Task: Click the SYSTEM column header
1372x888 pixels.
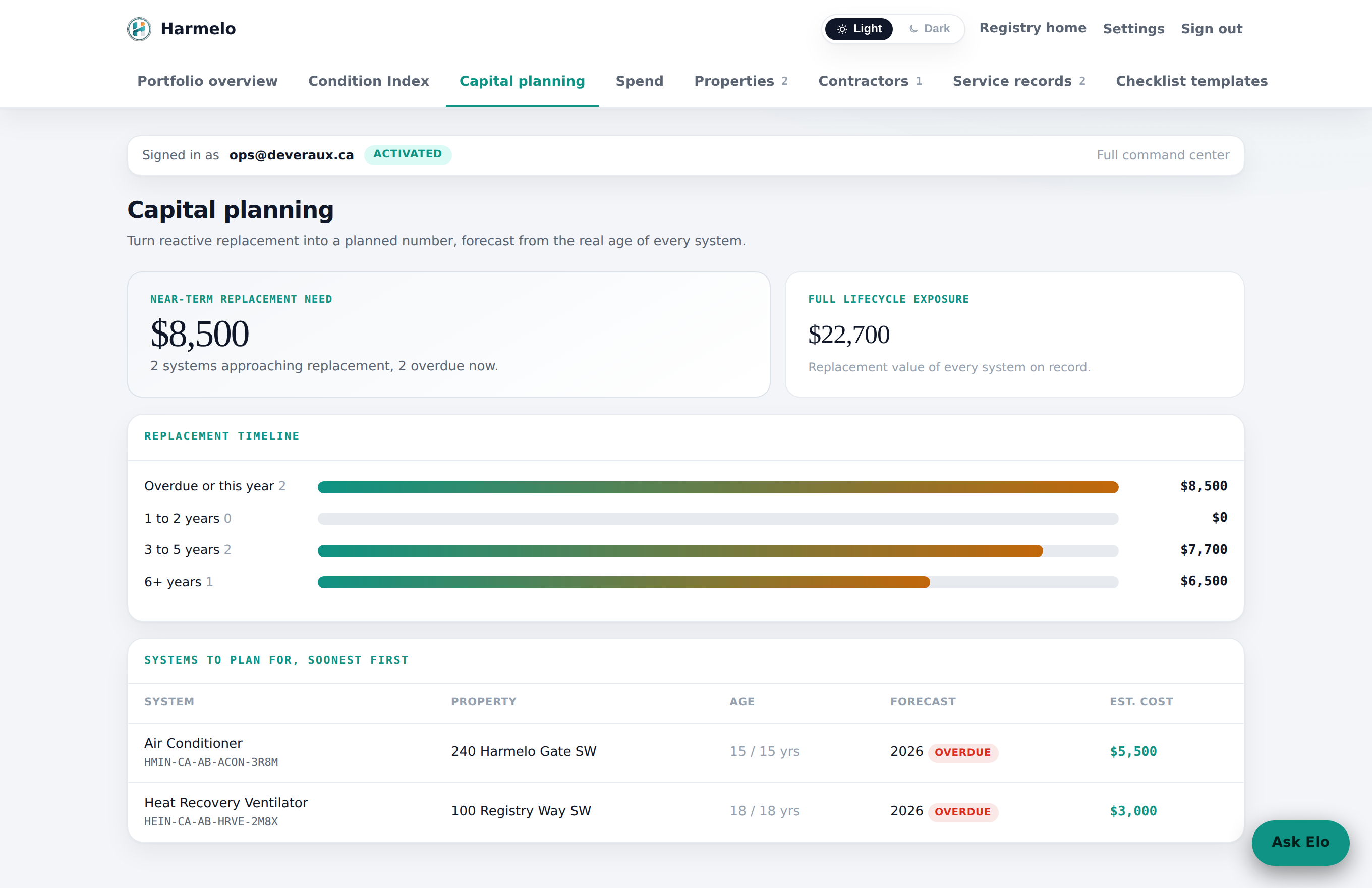Action: (x=169, y=702)
